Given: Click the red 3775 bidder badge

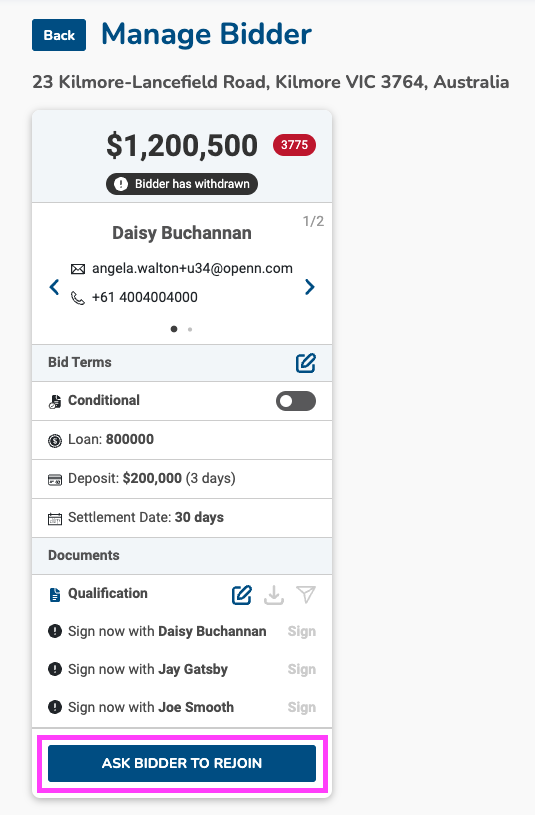Looking at the screenshot, I should [x=294, y=145].
